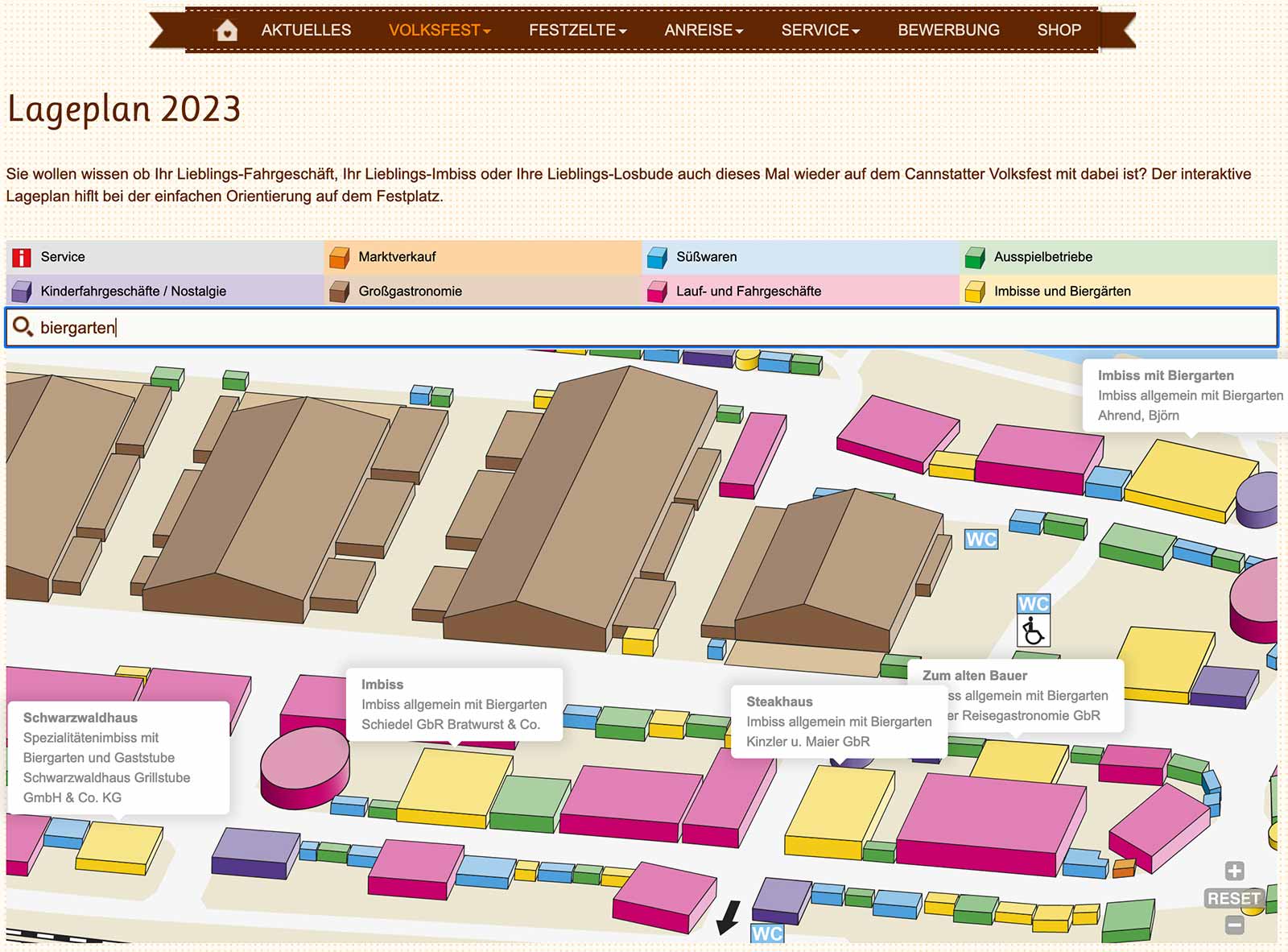This screenshot has height=952, width=1288.
Task: Click the black arrow marker on map
Action: click(729, 917)
